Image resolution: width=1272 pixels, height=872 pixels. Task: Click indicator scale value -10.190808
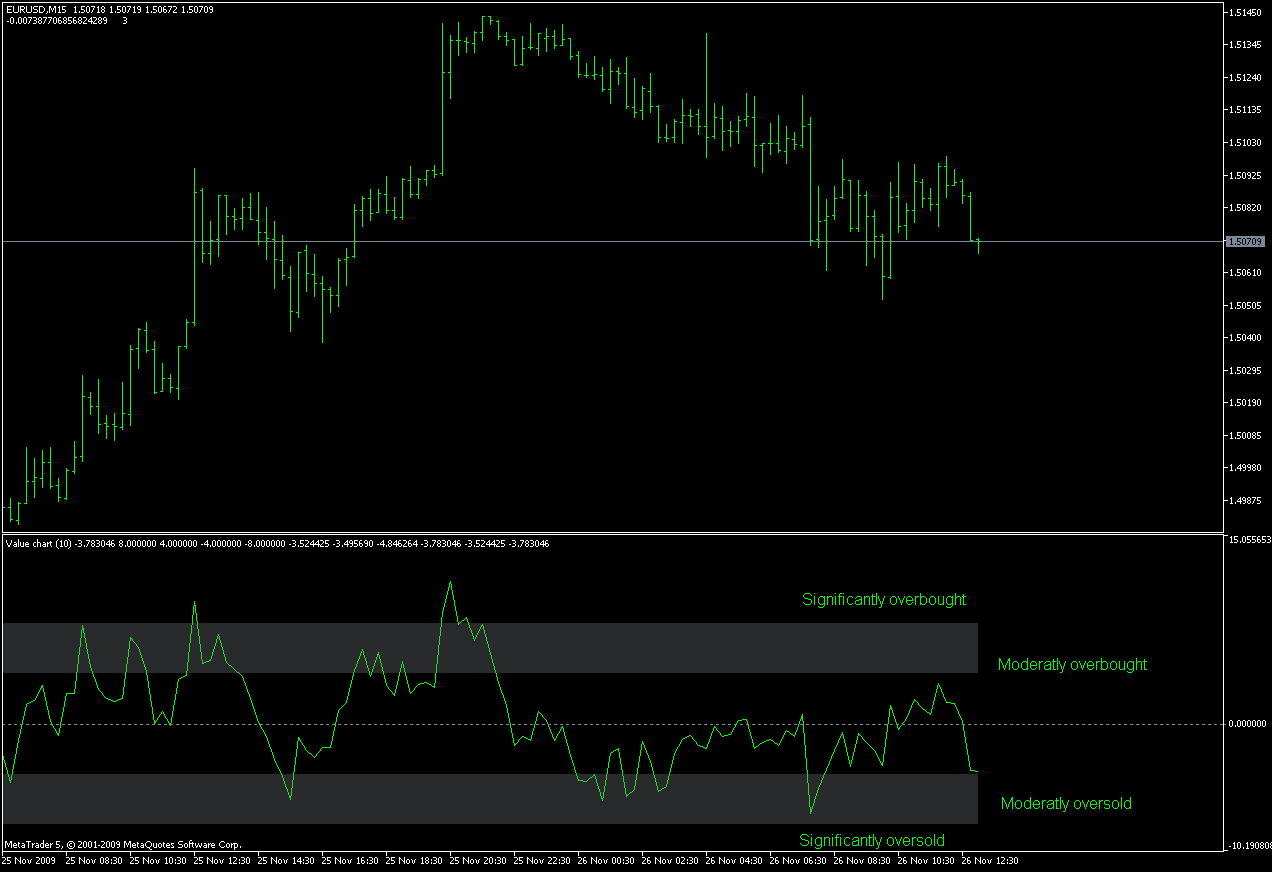coord(1249,845)
